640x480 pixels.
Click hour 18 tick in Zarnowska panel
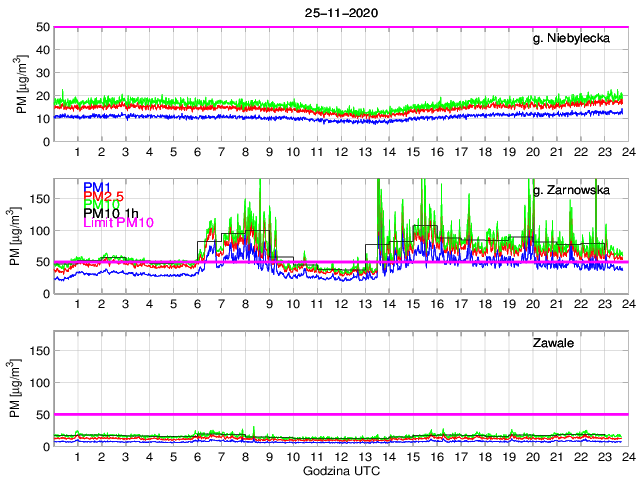pyautogui.click(x=484, y=304)
